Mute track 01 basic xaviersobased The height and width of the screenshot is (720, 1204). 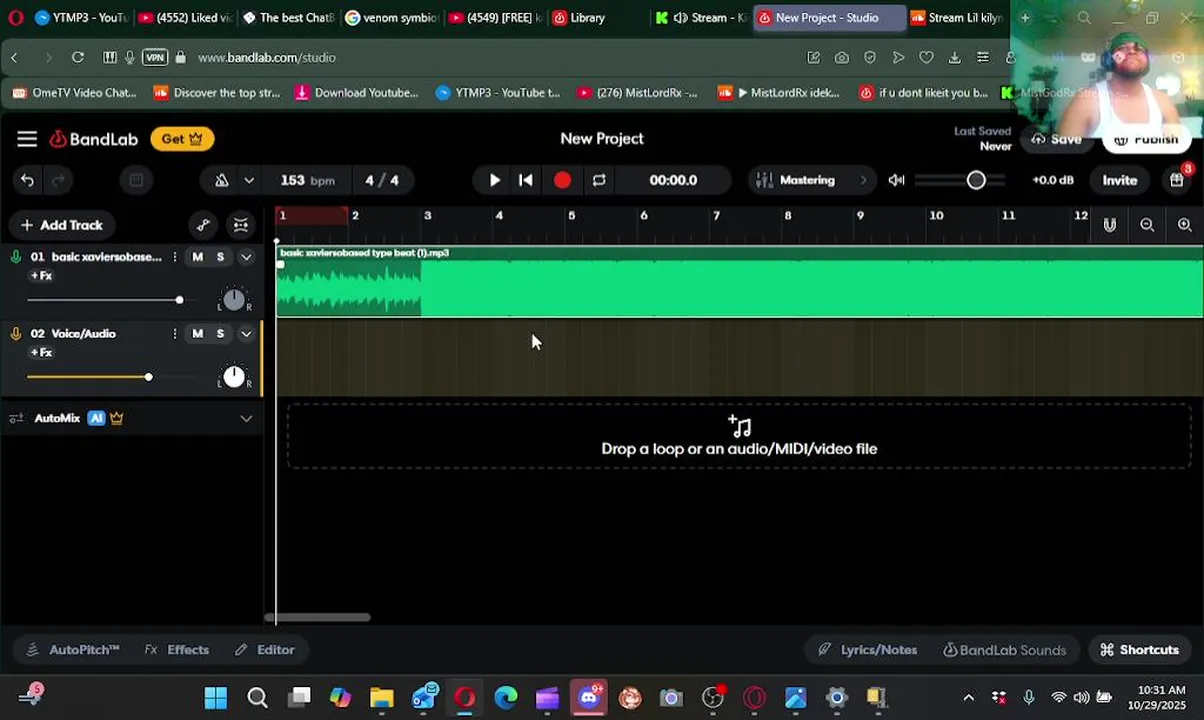197,257
